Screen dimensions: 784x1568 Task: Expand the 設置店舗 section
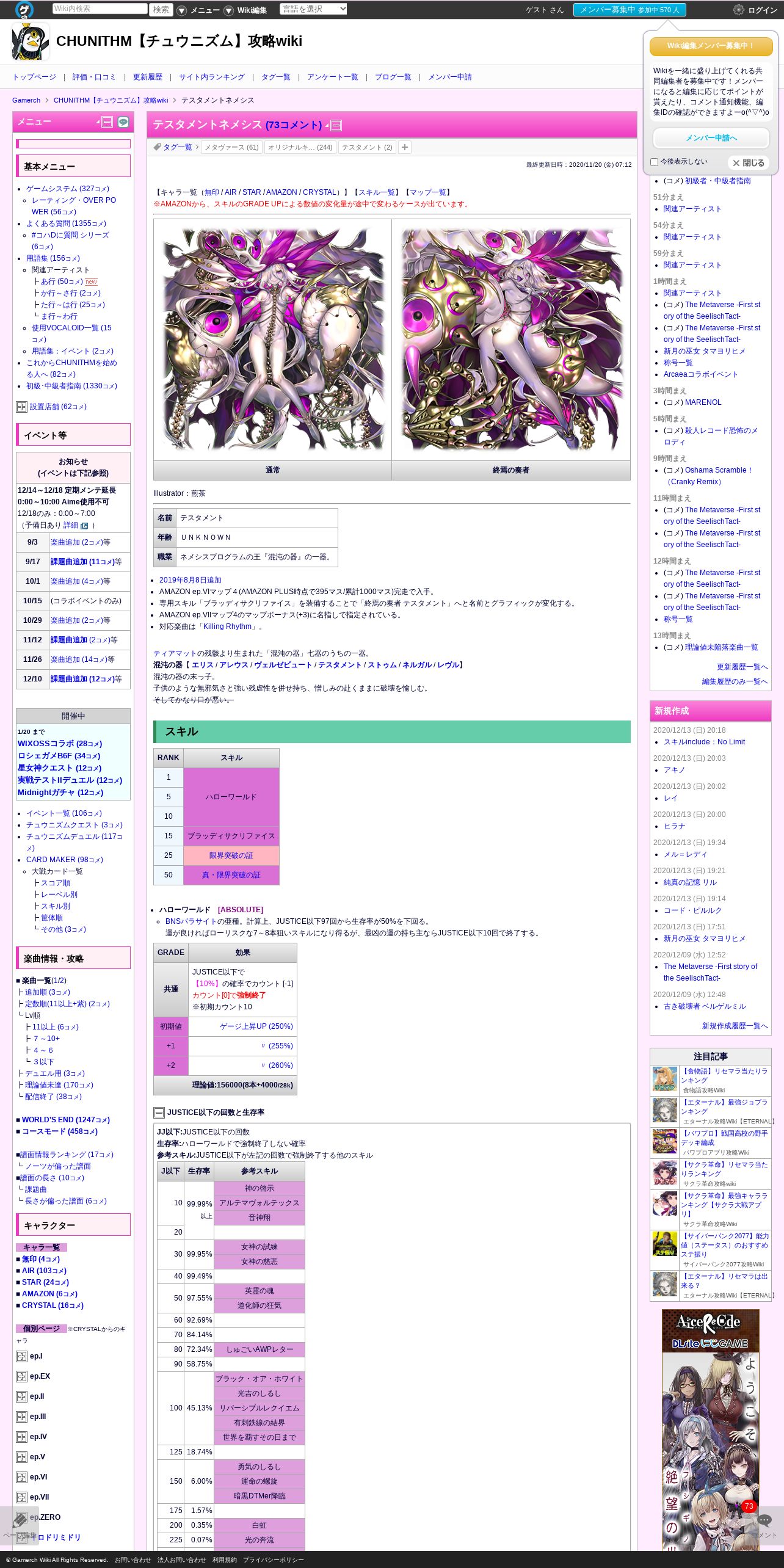point(21,407)
